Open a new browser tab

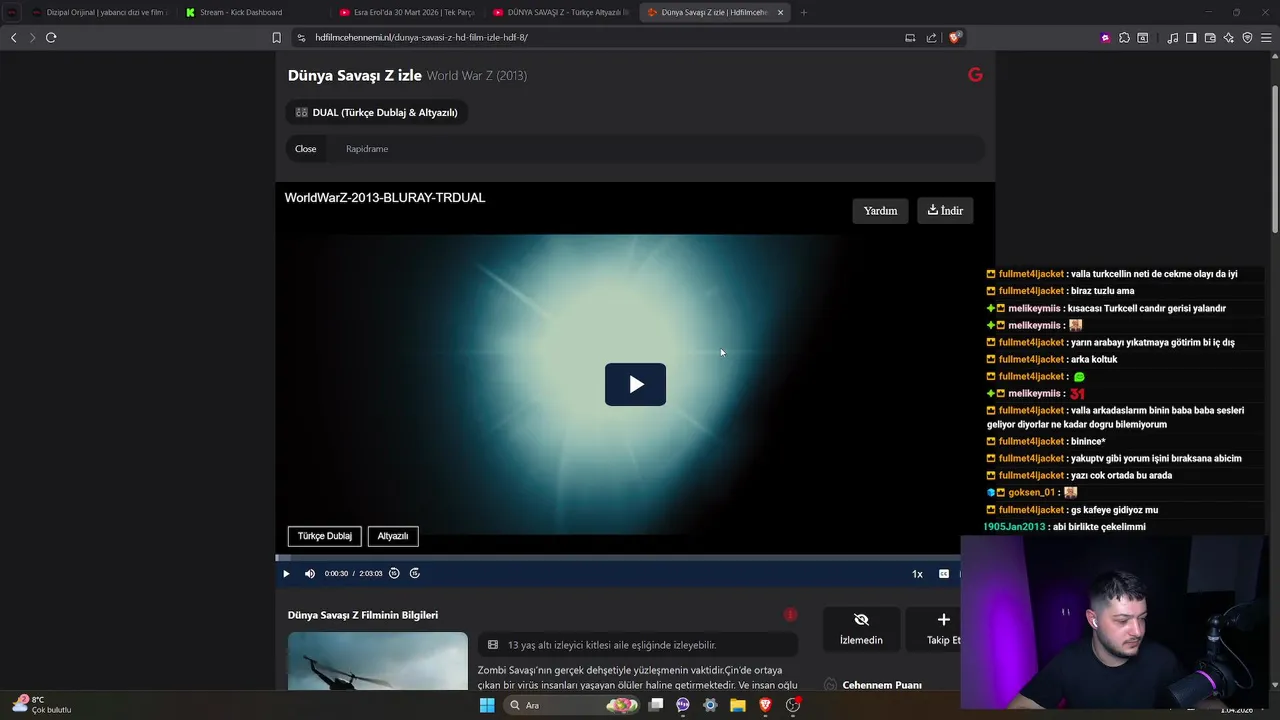(803, 12)
